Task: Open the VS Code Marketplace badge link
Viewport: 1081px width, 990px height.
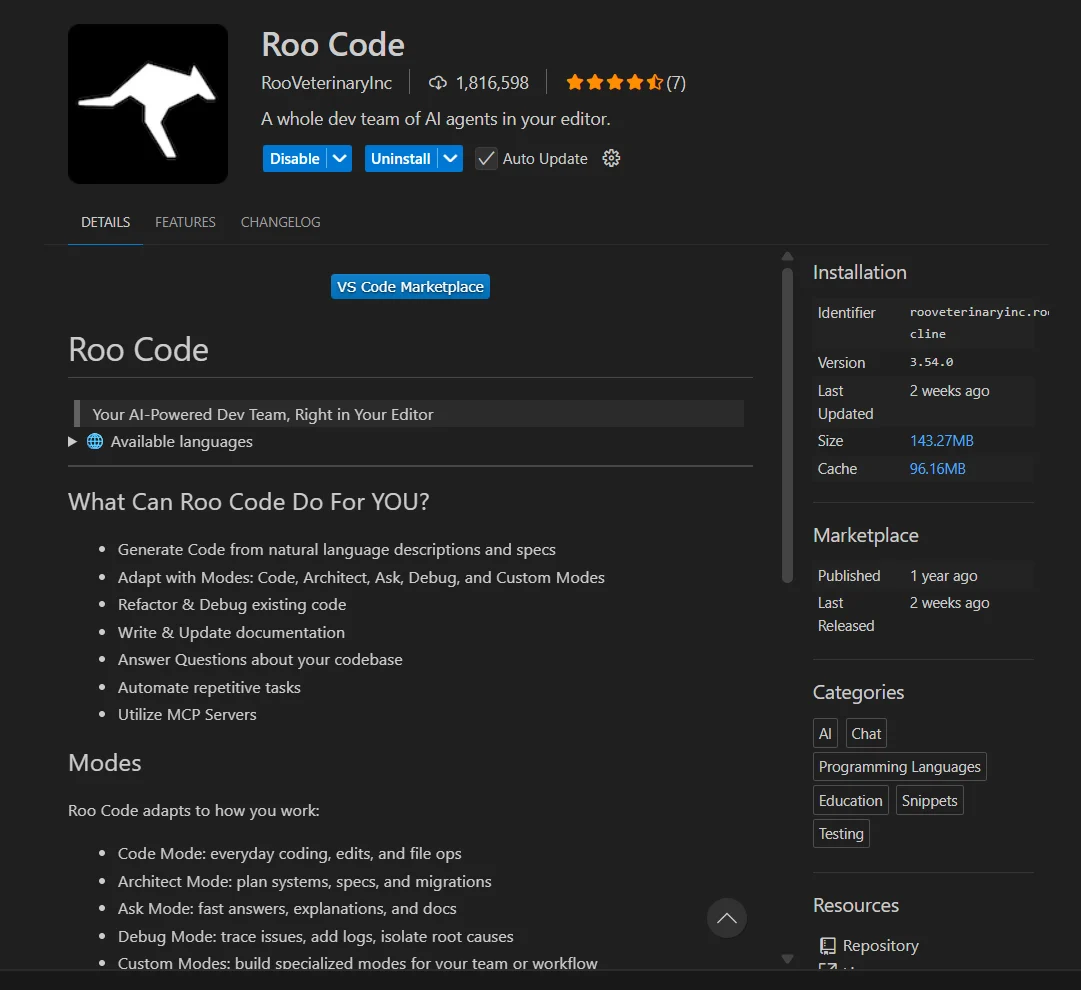Action: coord(410,287)
